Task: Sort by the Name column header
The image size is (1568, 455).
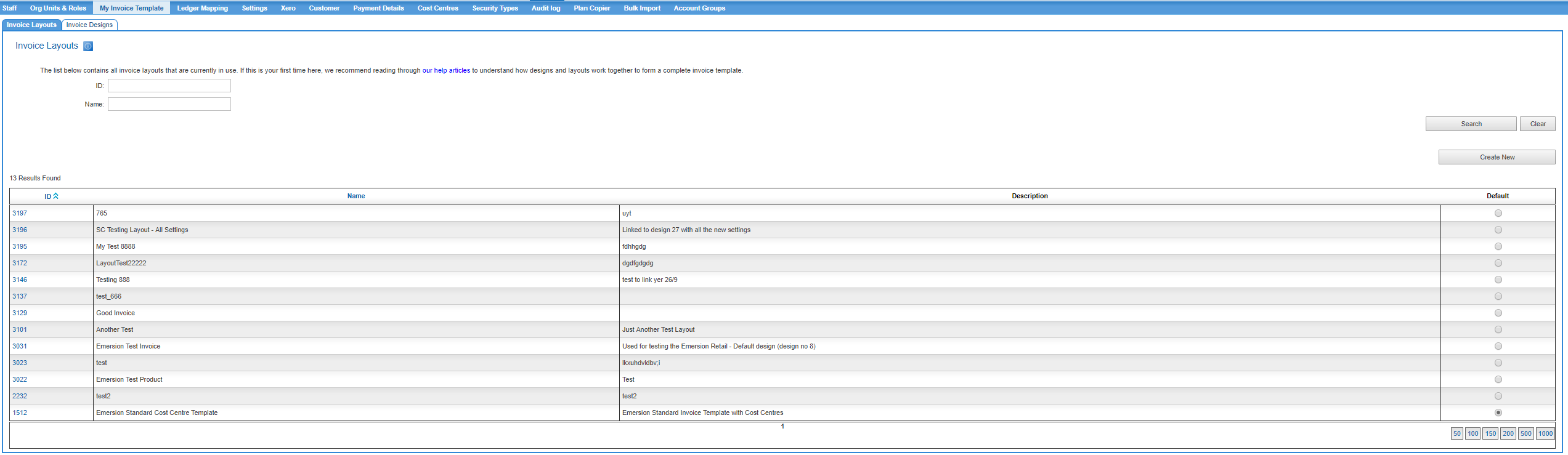Action: click(356, 196)
